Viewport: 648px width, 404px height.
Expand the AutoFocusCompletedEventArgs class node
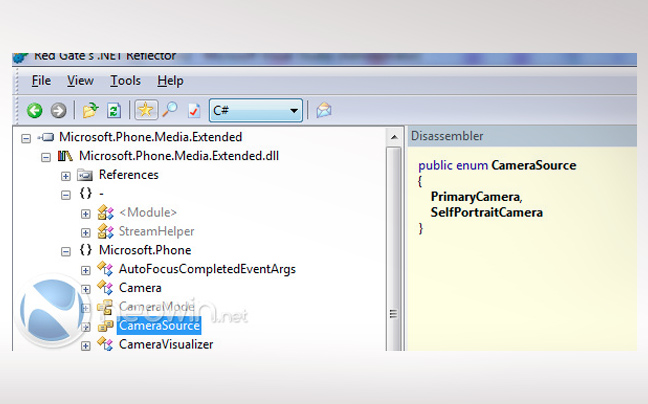[x=86, y=269]
